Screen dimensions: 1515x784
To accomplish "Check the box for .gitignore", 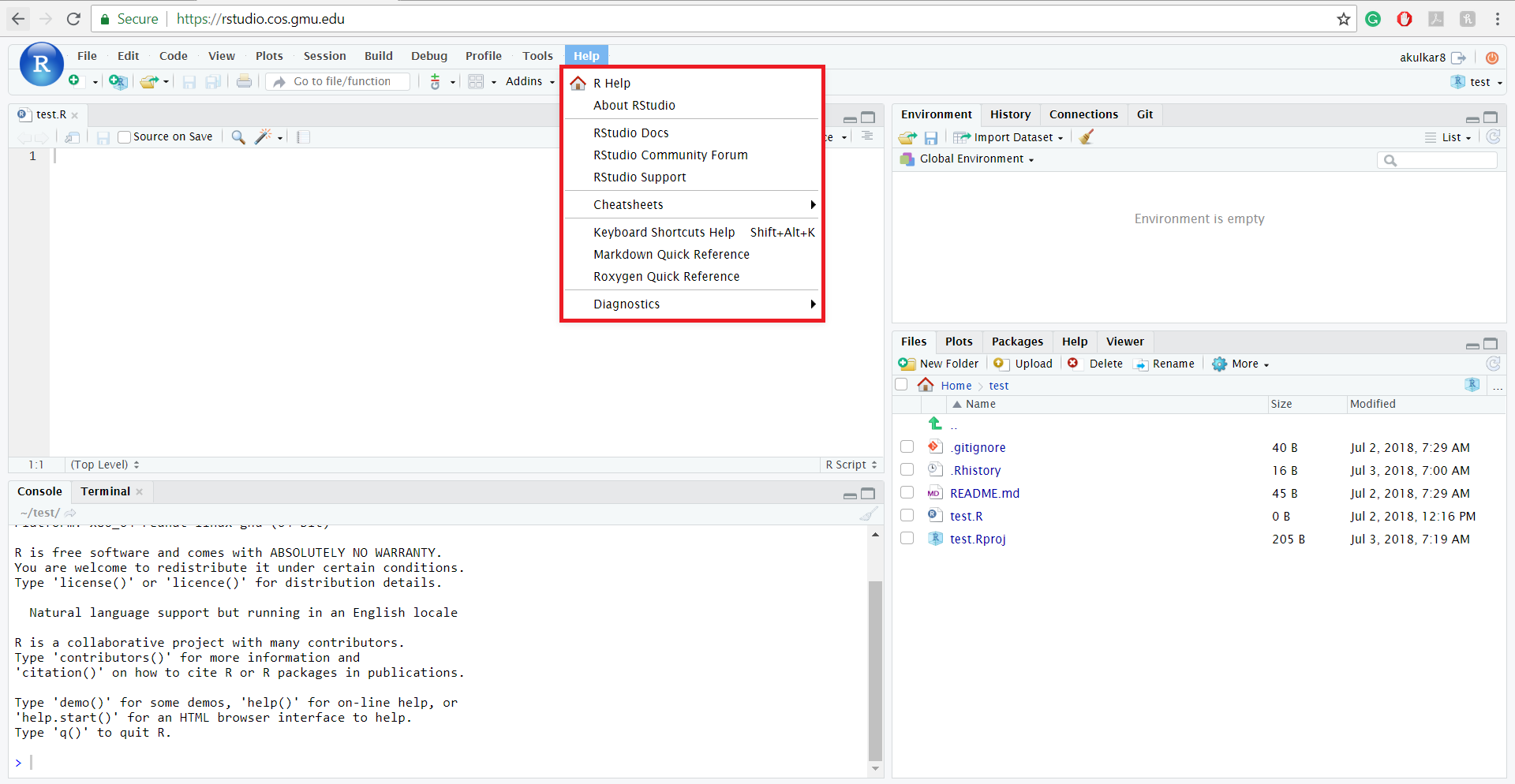I will point(907,447).
